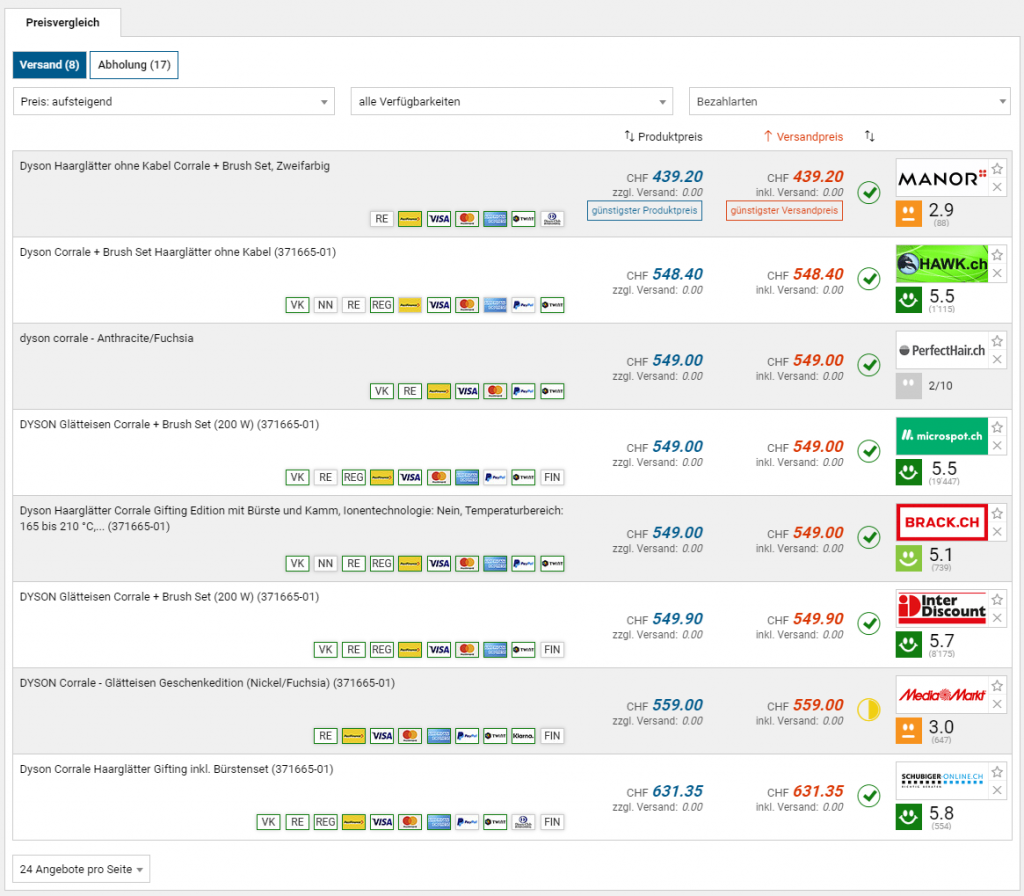Click the X icon beside the HAWK.ch logo
The height and width of the screenshot is (896, 1024).
pos(997,274)
